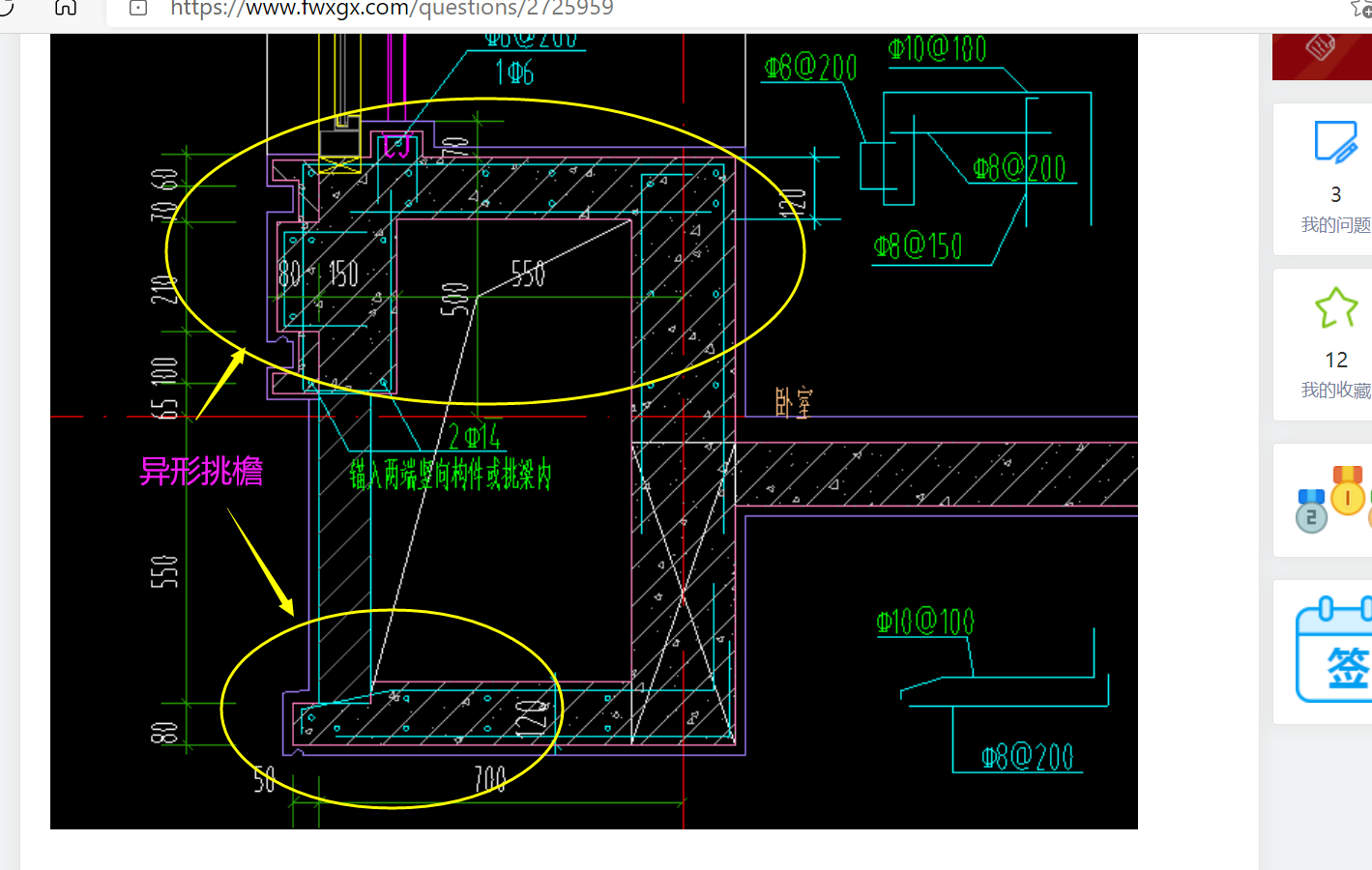Click the green 锚入两端竖向构件或挑梁内 note
Image resolution: width=1372 pixels, height=870 pixels.
[x=451, y=475]
